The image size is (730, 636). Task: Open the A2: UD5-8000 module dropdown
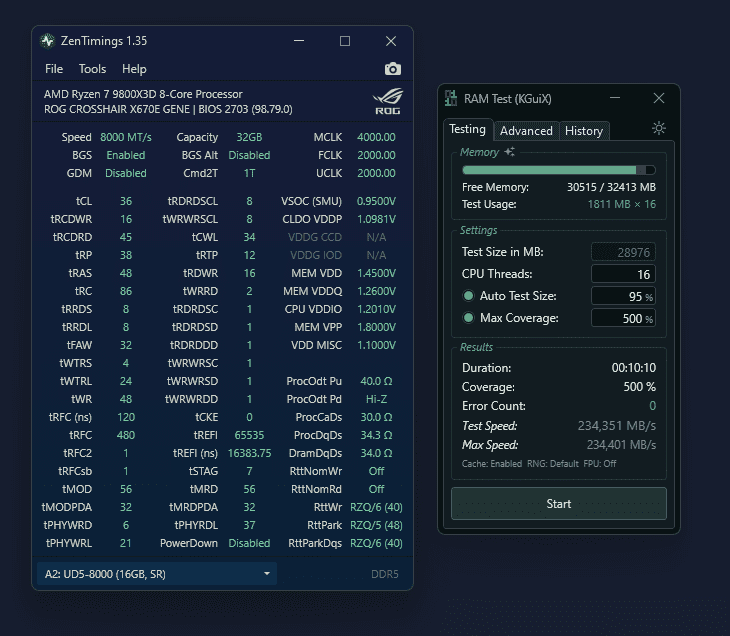157,574
